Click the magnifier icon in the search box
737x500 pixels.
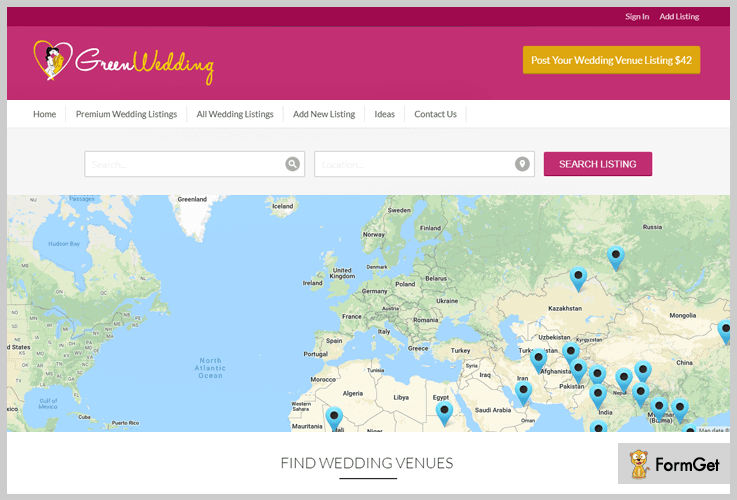tap(292, 164)
